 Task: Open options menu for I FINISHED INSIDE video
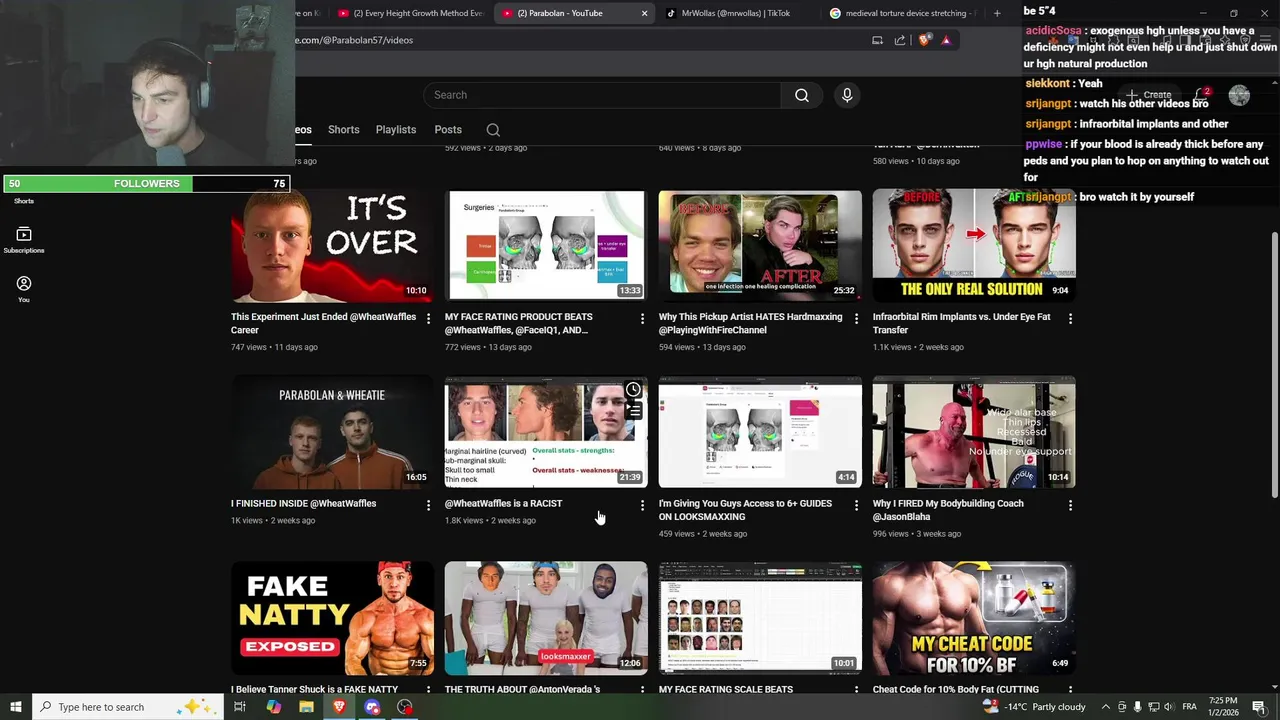428,505
